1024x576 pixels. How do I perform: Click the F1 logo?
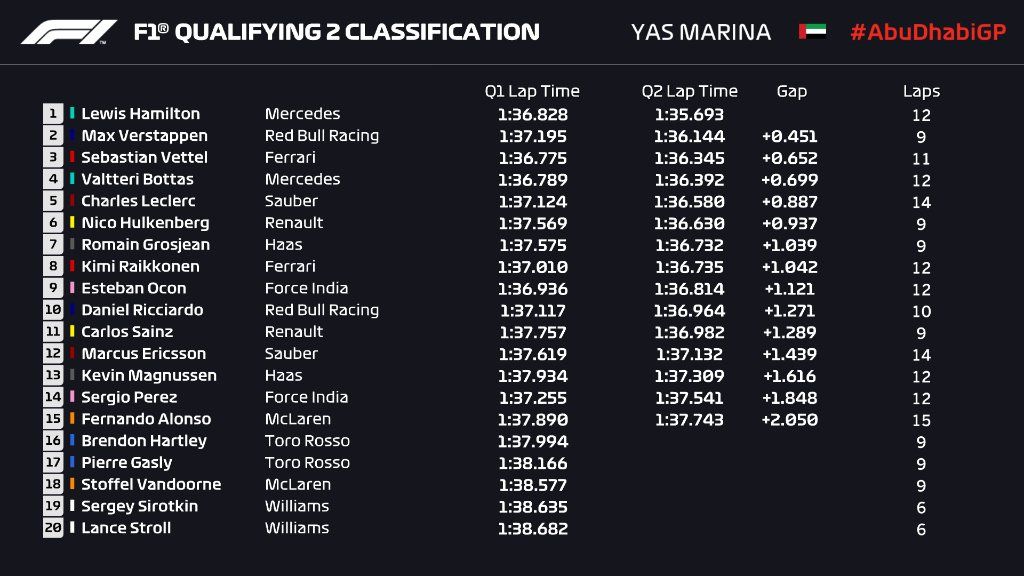coord(68,32)
